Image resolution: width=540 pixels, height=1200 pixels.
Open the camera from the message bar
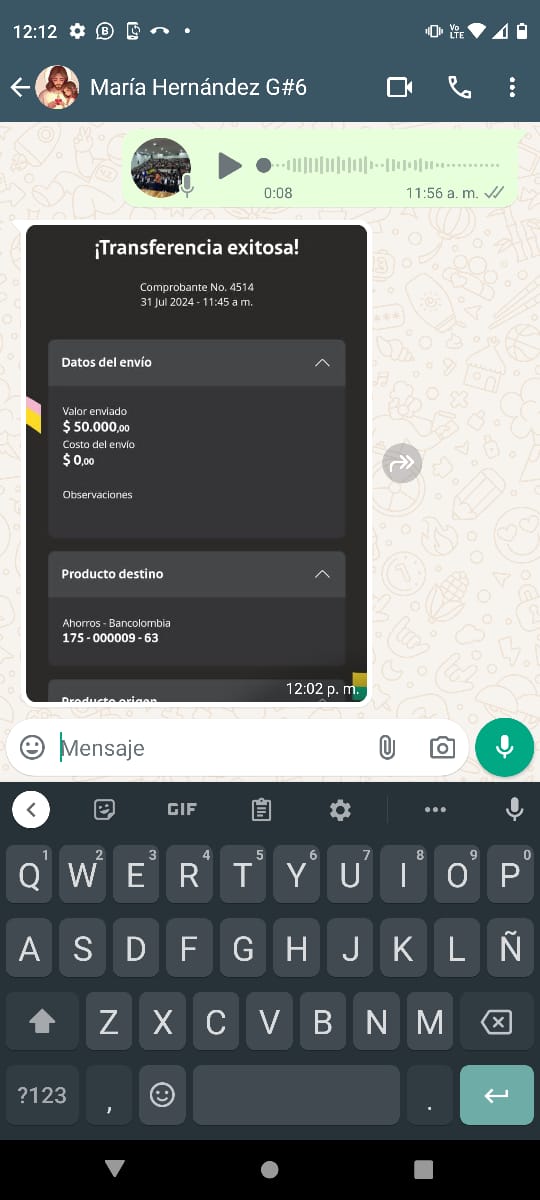[442, 747]
